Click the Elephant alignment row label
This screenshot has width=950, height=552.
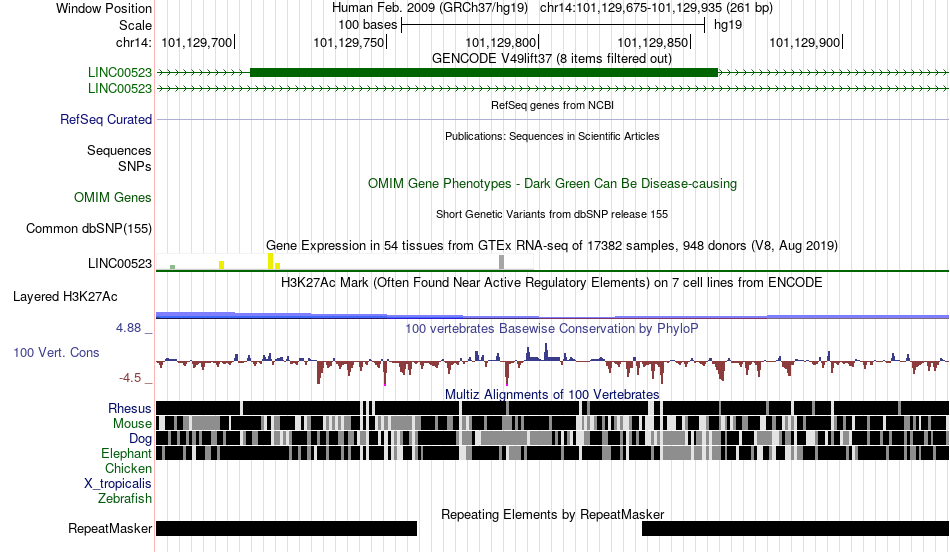pos(126,453)
